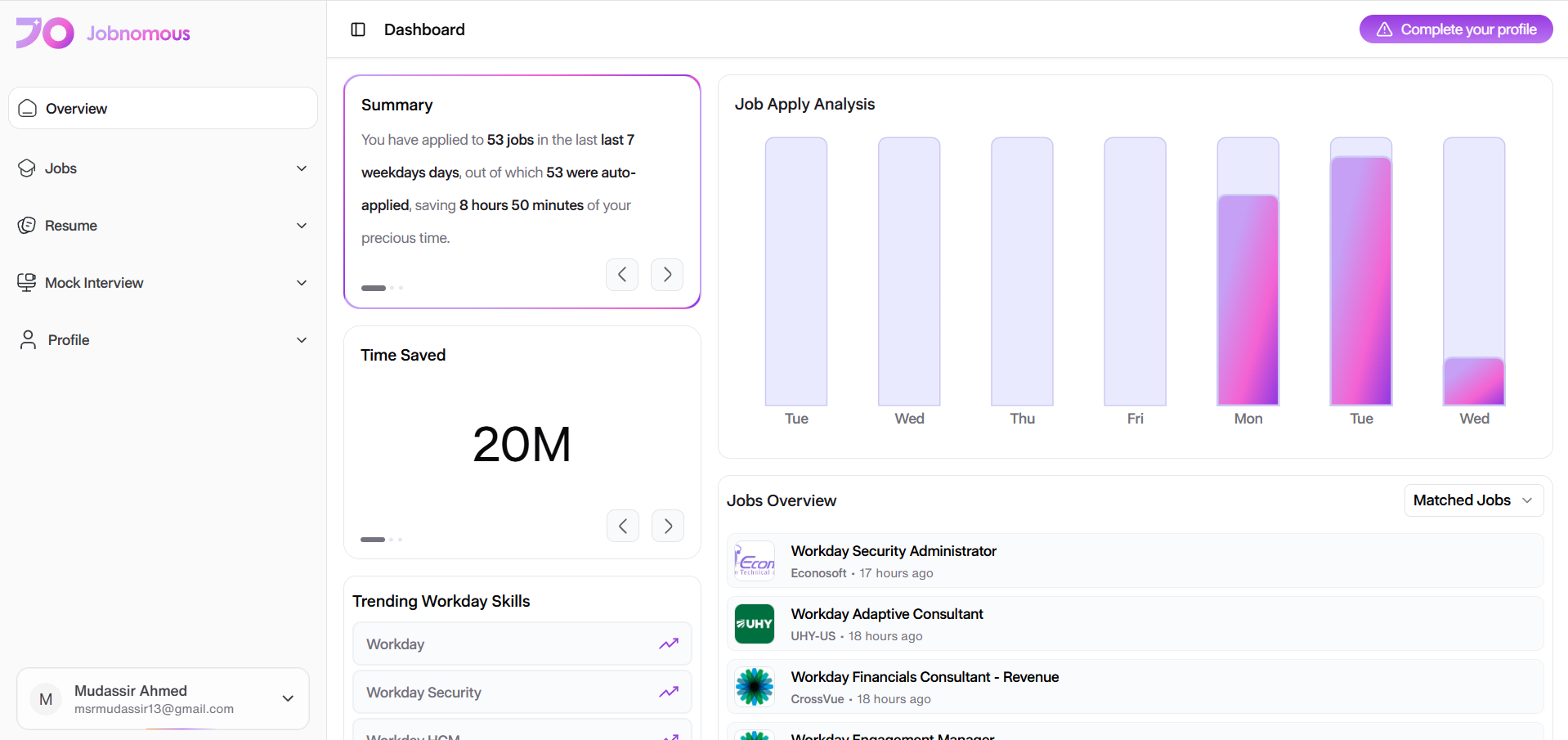The height and width of the screenshot is (740, 1568).
Task: Open the Matched Jobs dropdown
Action: (1474, 500)
